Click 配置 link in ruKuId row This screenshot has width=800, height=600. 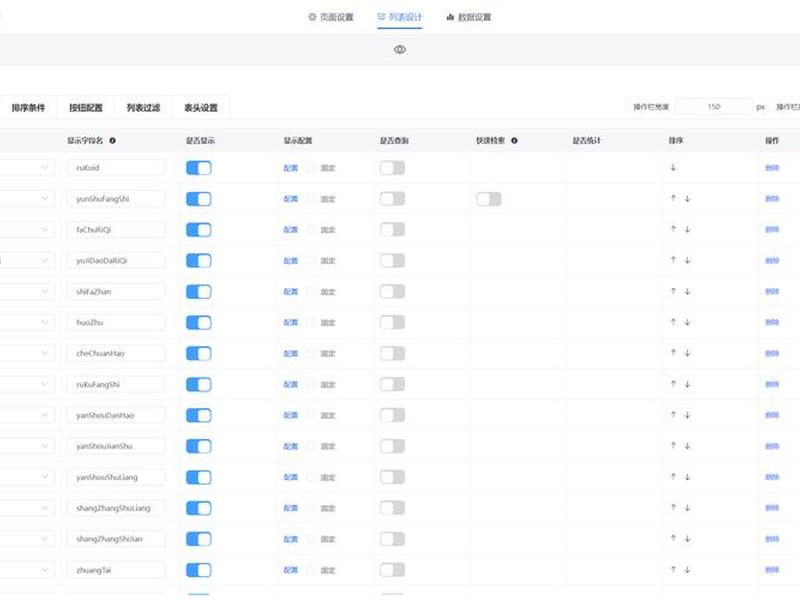pos(291,168)
